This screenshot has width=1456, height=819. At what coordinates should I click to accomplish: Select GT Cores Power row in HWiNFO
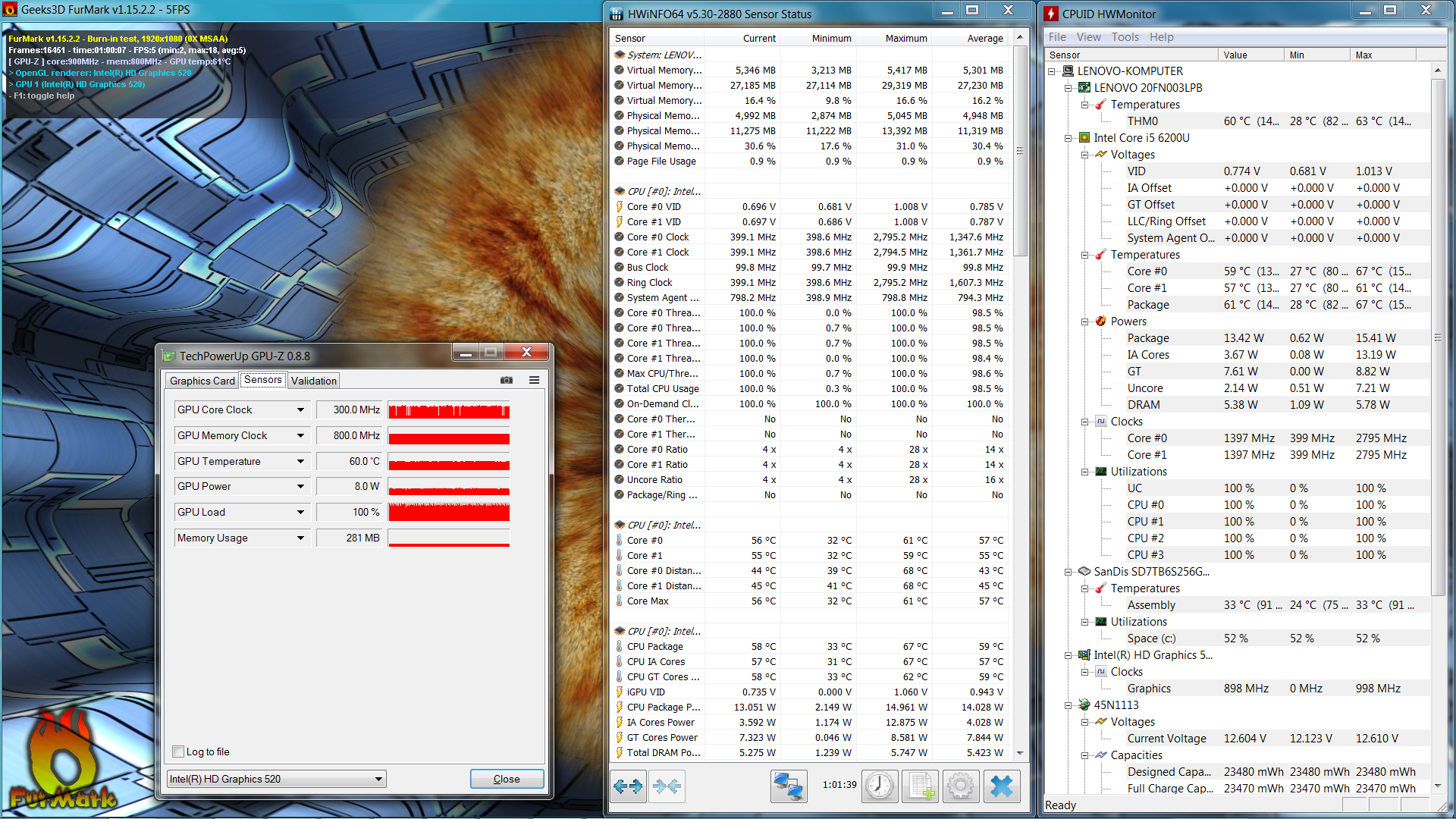pyautogui.click(x=809, y=737)
